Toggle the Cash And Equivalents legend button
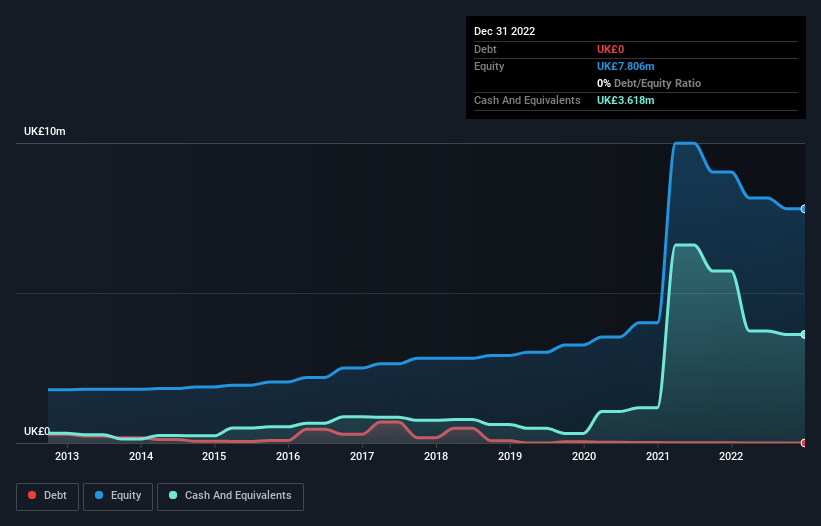This screenshot has width=821, height=526. (230, 496)
